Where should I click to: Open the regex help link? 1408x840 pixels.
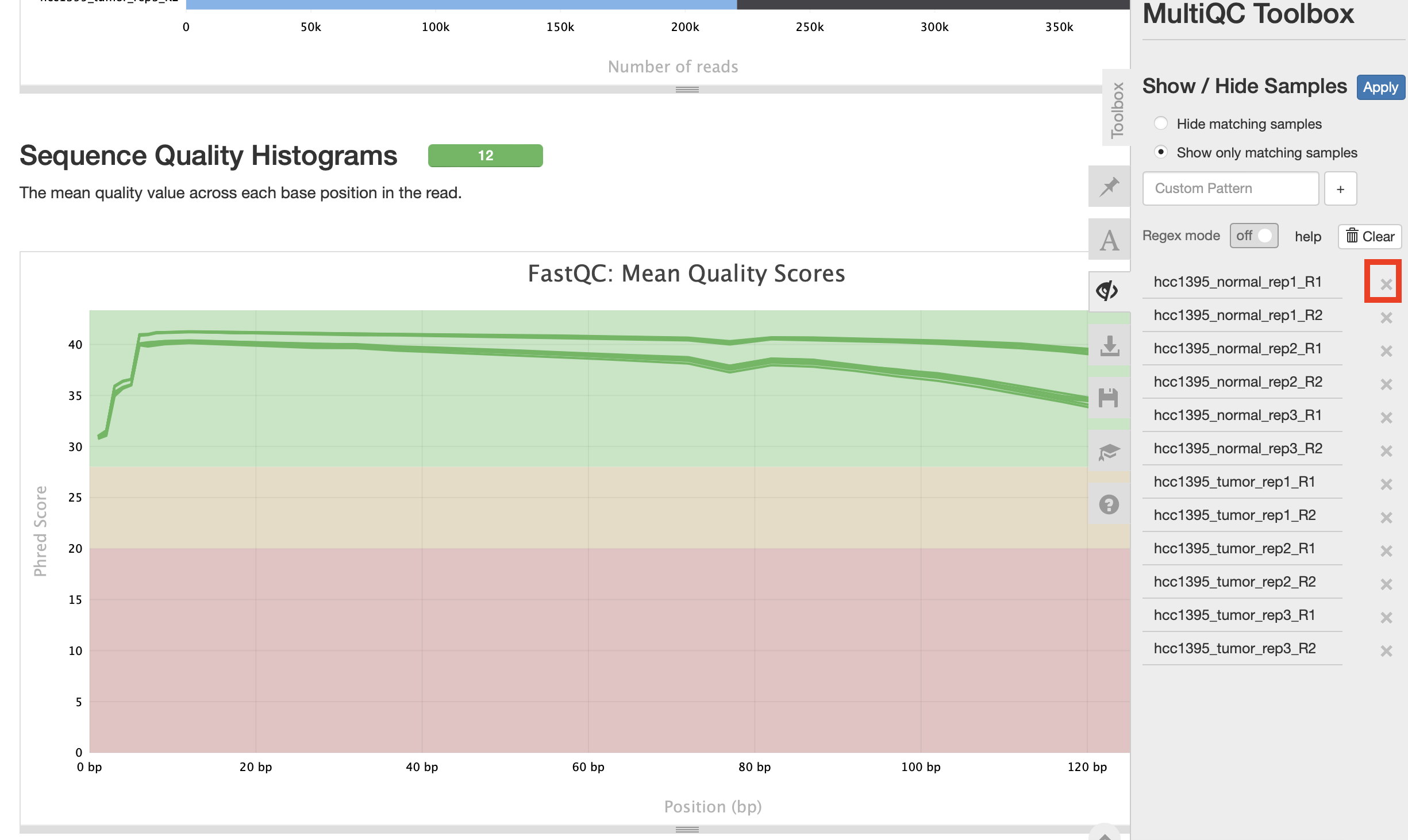[1307, 237]
